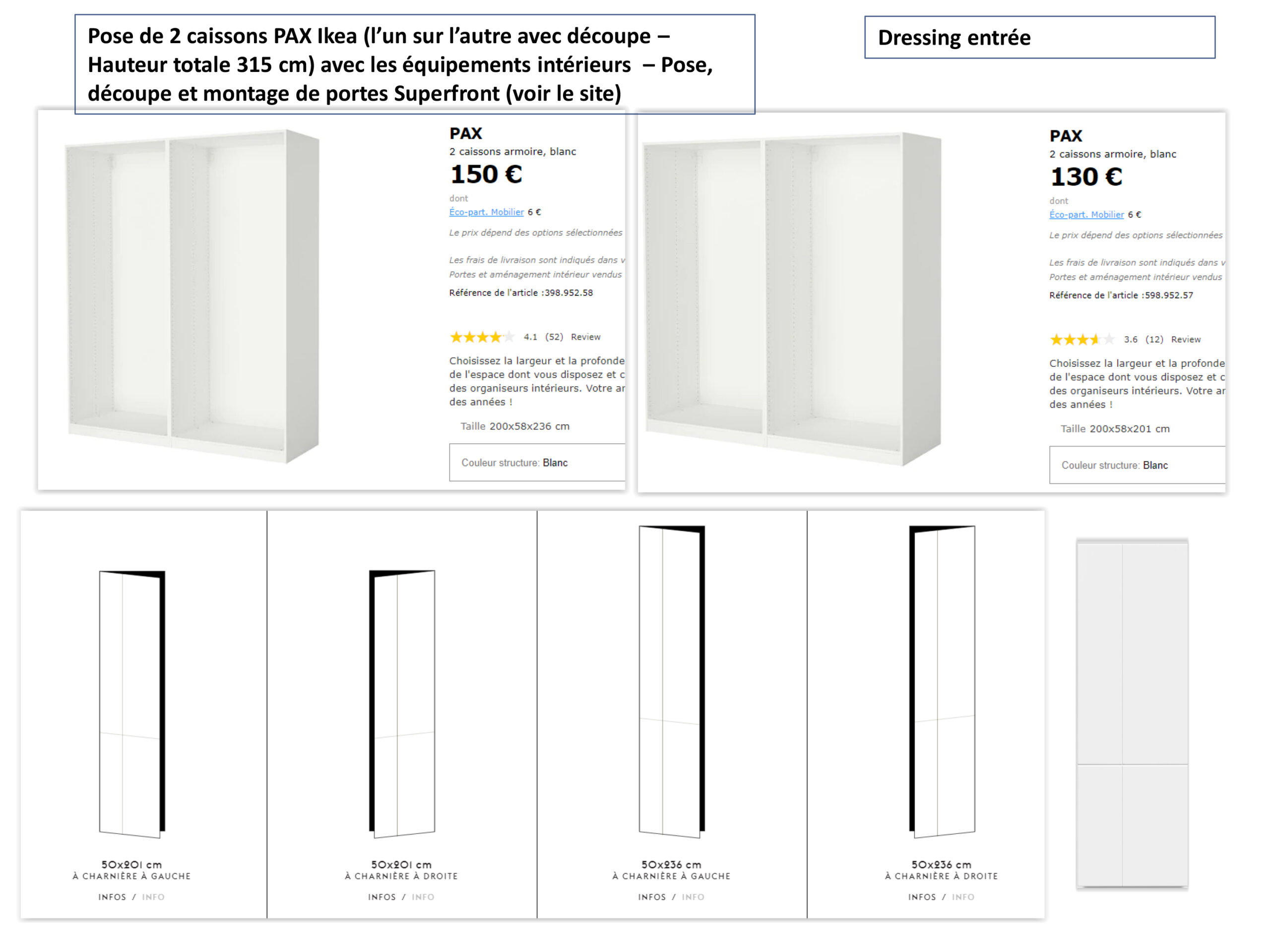
Task: Click INFO under 50x236 charnière à droite
Action: point(963,897)
